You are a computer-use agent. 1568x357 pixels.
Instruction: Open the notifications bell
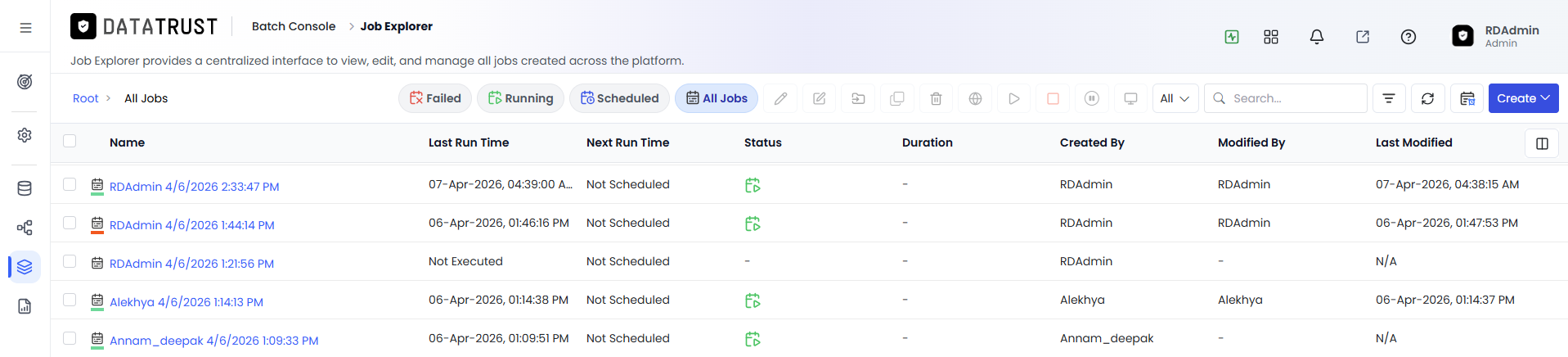point(1317,37)
